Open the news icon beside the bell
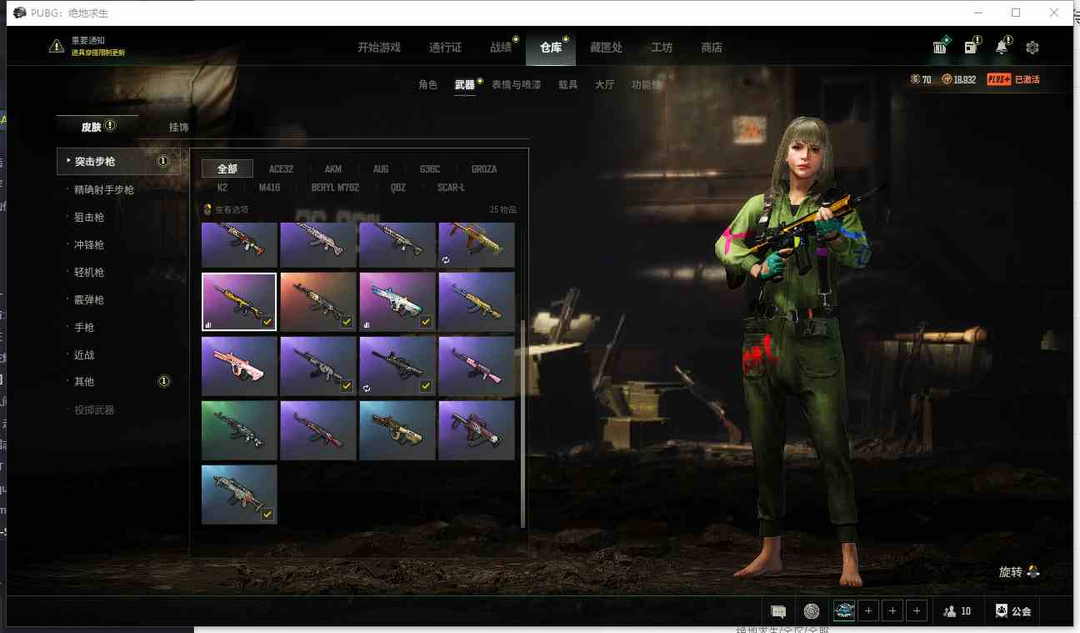The width and height of the screenshot is (1080, 633). click(970, 47)
